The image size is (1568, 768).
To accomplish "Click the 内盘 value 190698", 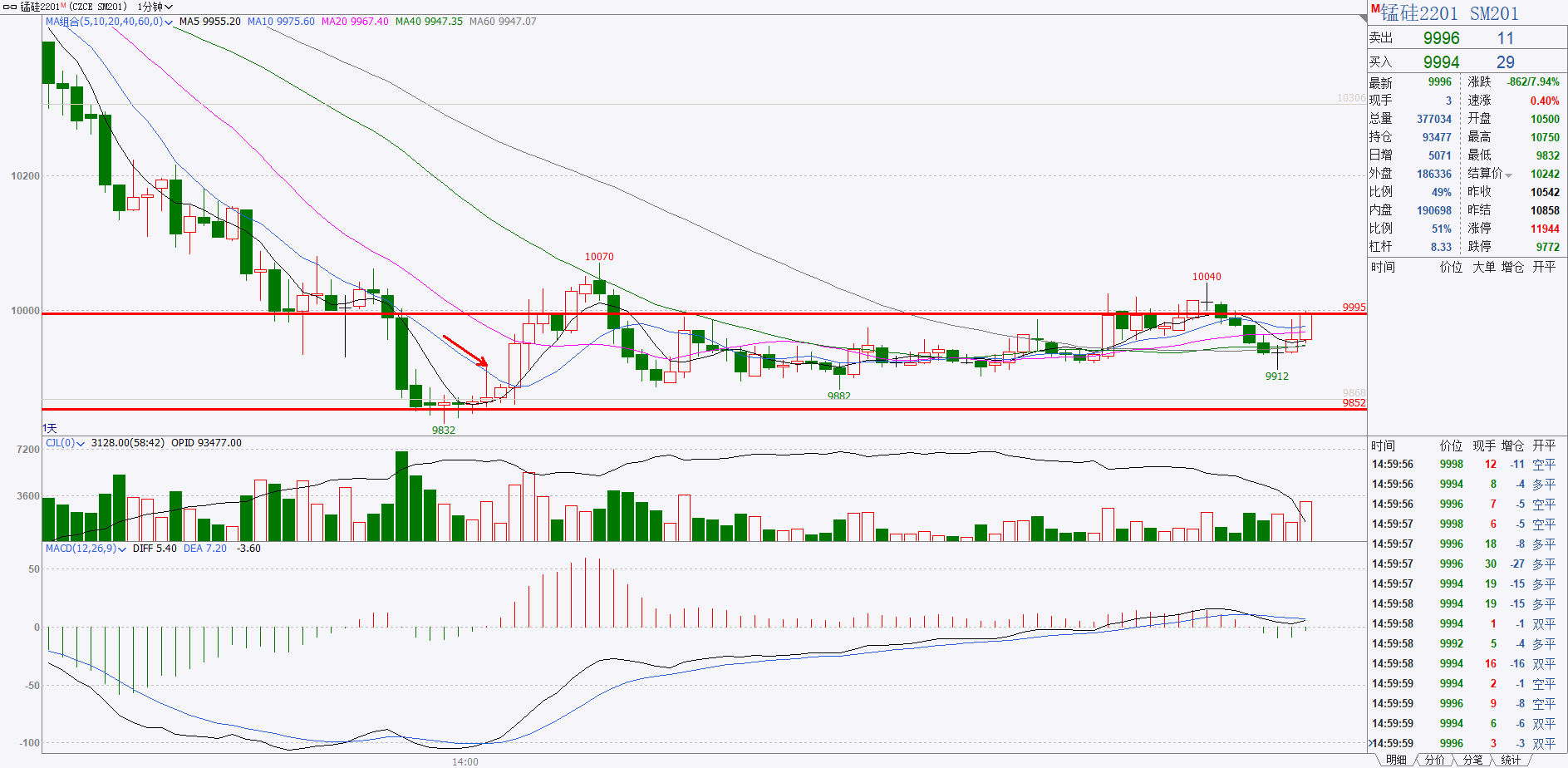I will coord(1434,211).
